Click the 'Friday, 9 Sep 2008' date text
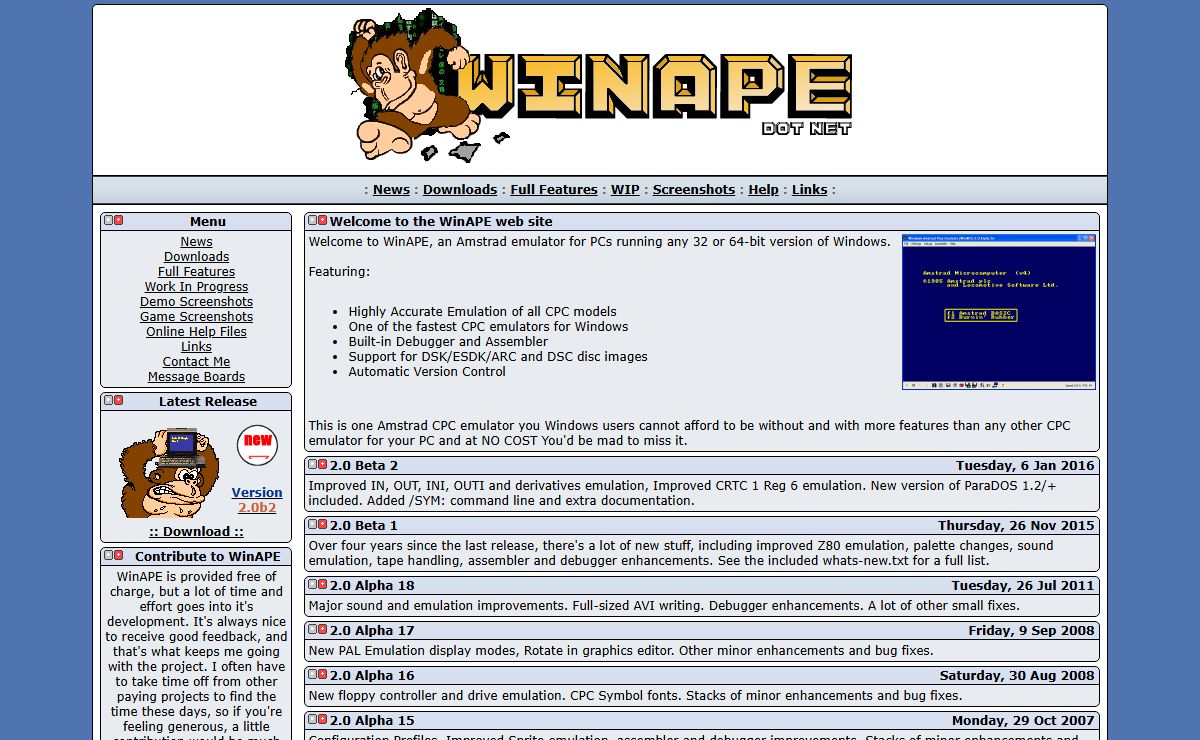Screen dimensions: 1200x740 (1031, 630)
